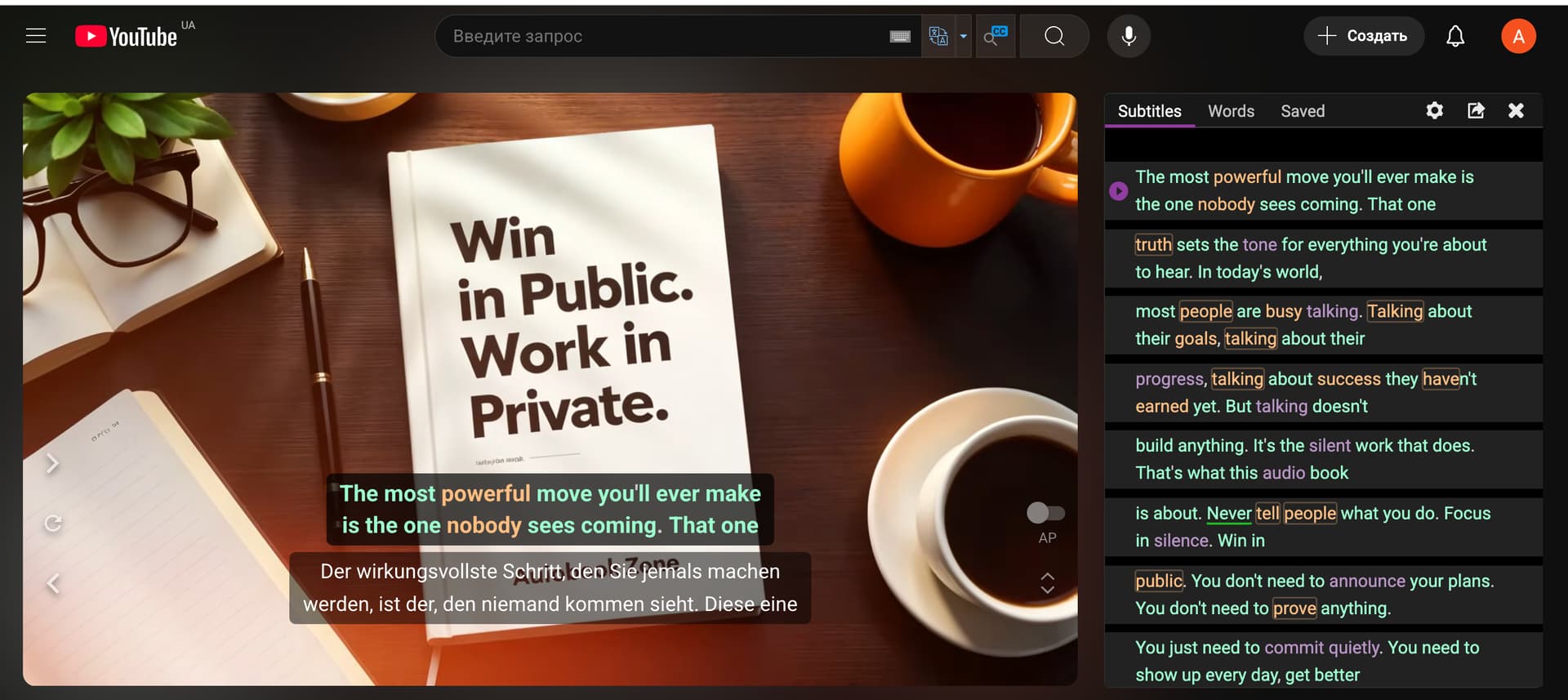Click the translate icon in search bar
Screen dimensions: 1568x700
pos(938,36)
